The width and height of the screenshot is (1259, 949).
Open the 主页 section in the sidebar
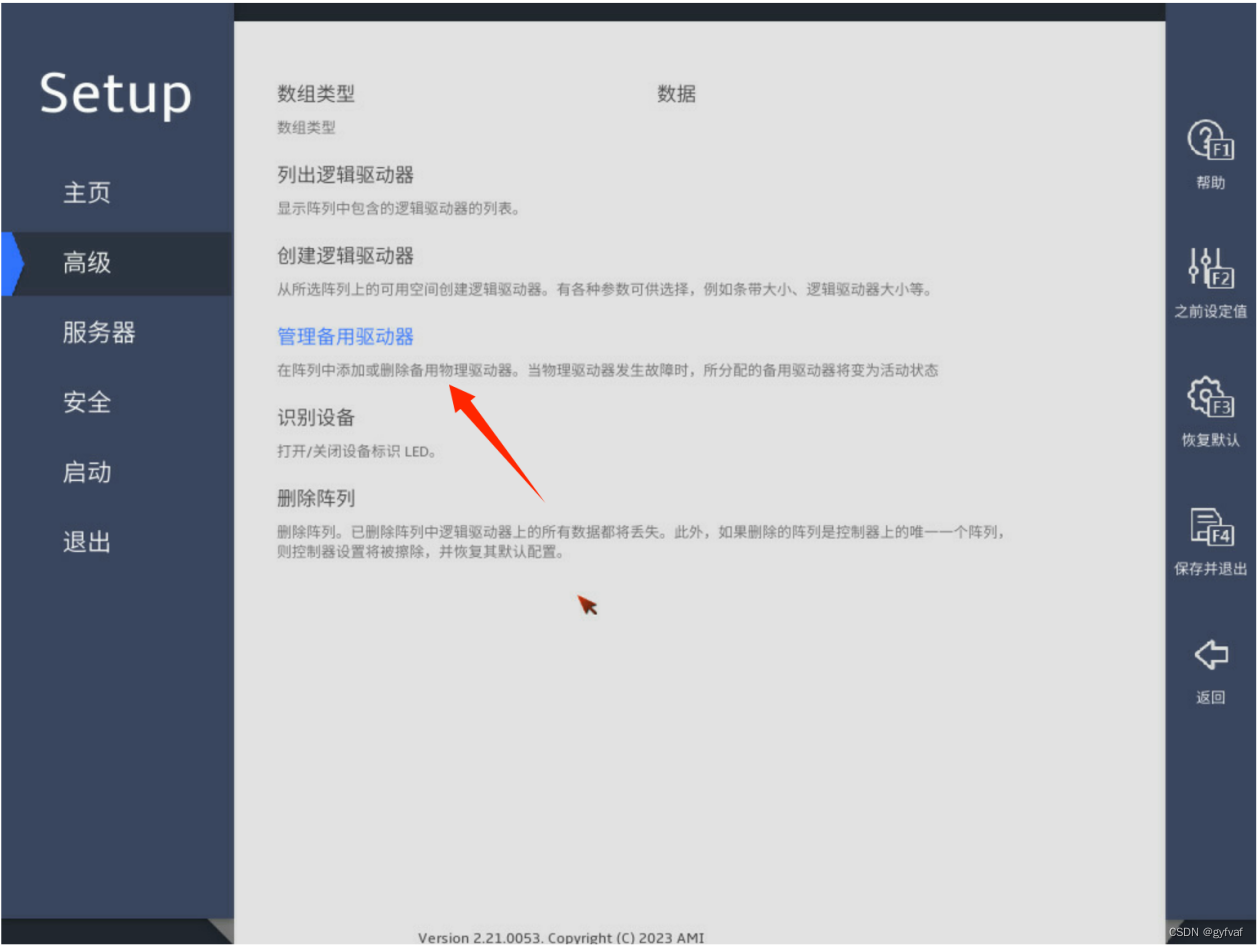87,193
